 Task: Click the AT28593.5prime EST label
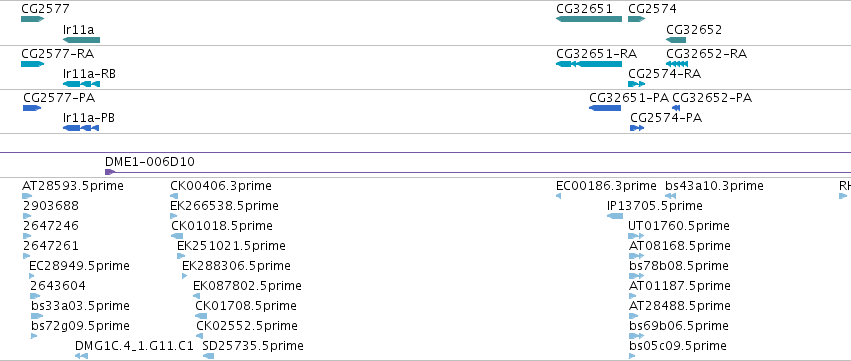[73, 186]
